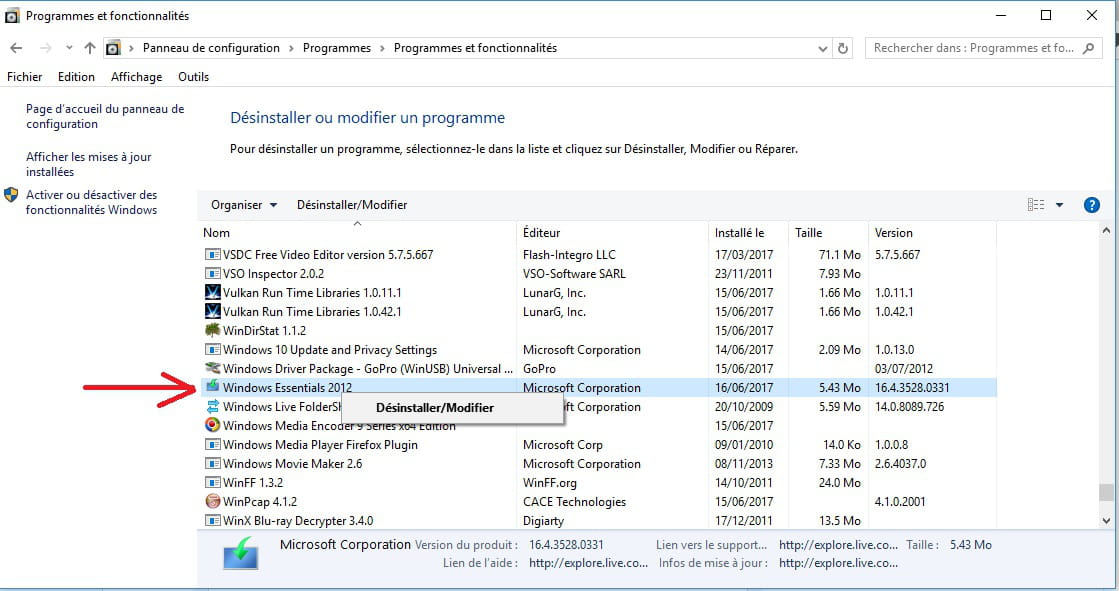Click the Vulkan Run Time Libraries 1.0.42.1 icon
Screen dimensions: 1119x591
tap(212, 312)
